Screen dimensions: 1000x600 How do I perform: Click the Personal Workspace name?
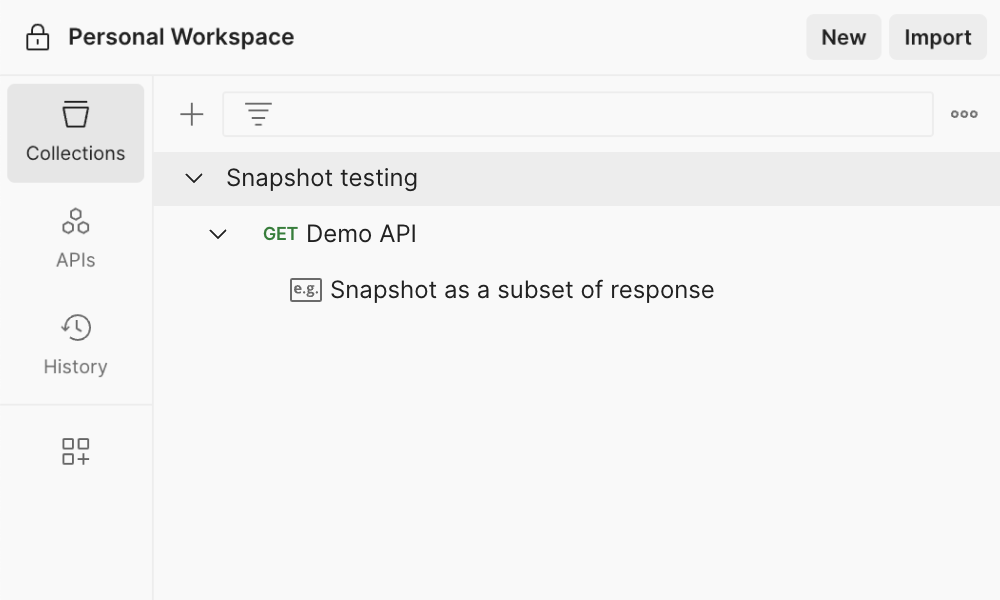click(180, 36)
